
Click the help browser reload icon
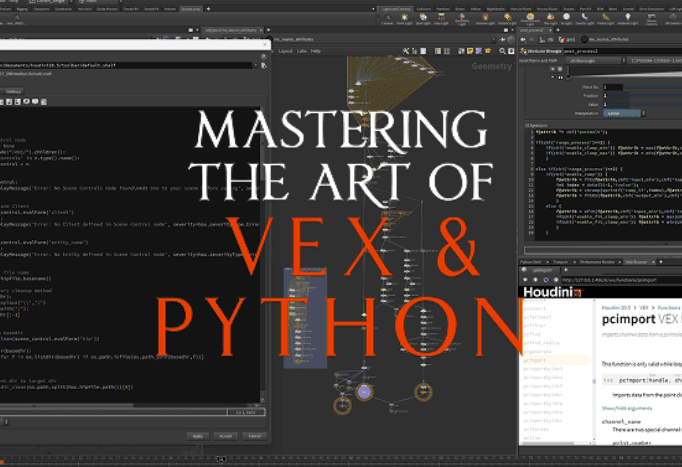[x=546, y=280]
